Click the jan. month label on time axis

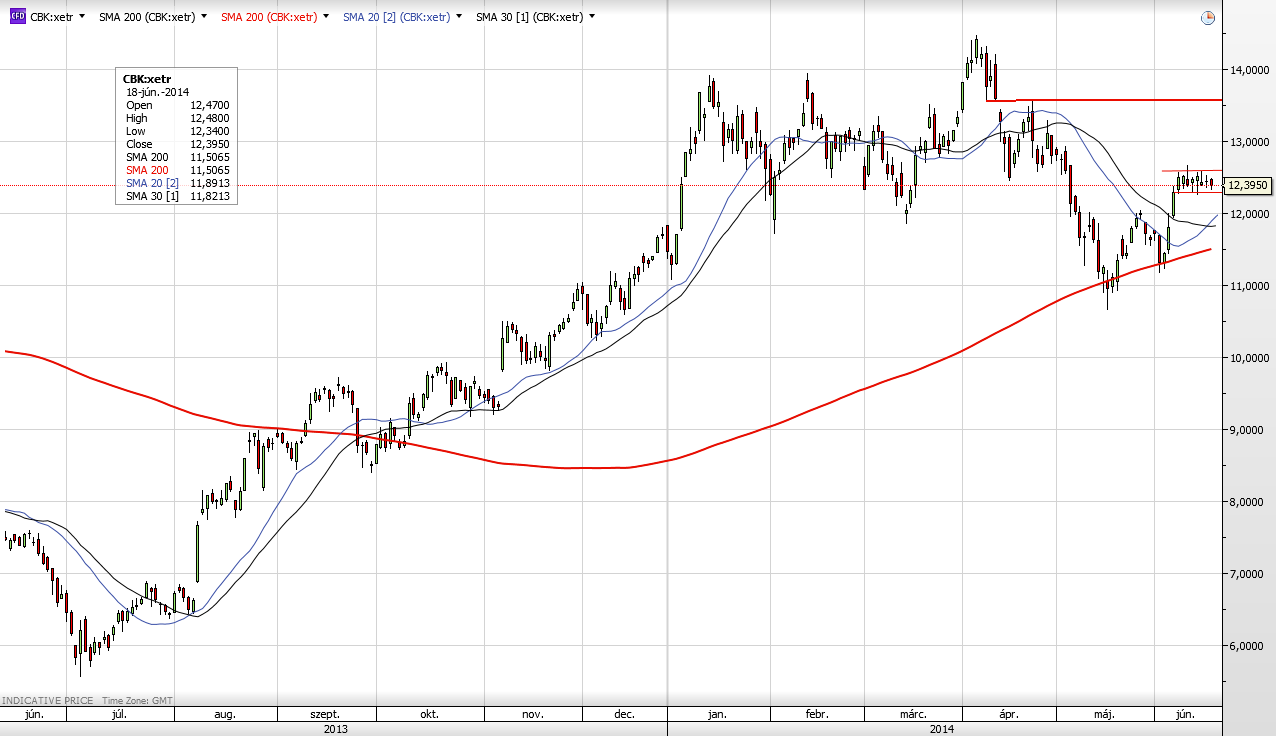pos(717,715)
